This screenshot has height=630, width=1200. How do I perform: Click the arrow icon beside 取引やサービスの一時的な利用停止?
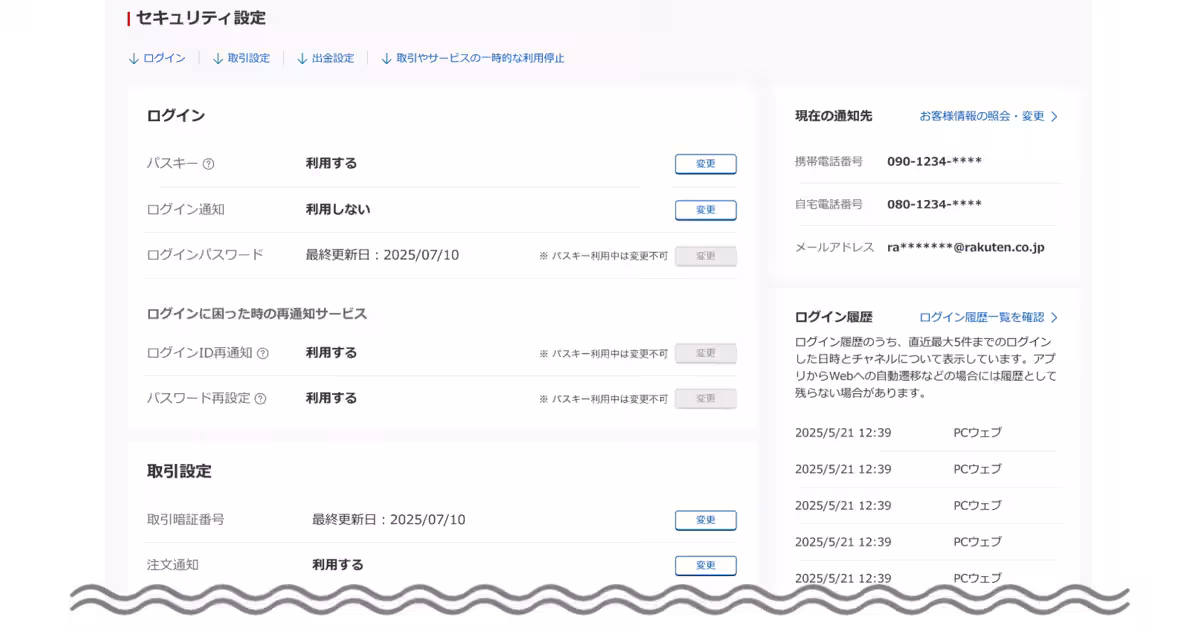[x=386, y=58]
